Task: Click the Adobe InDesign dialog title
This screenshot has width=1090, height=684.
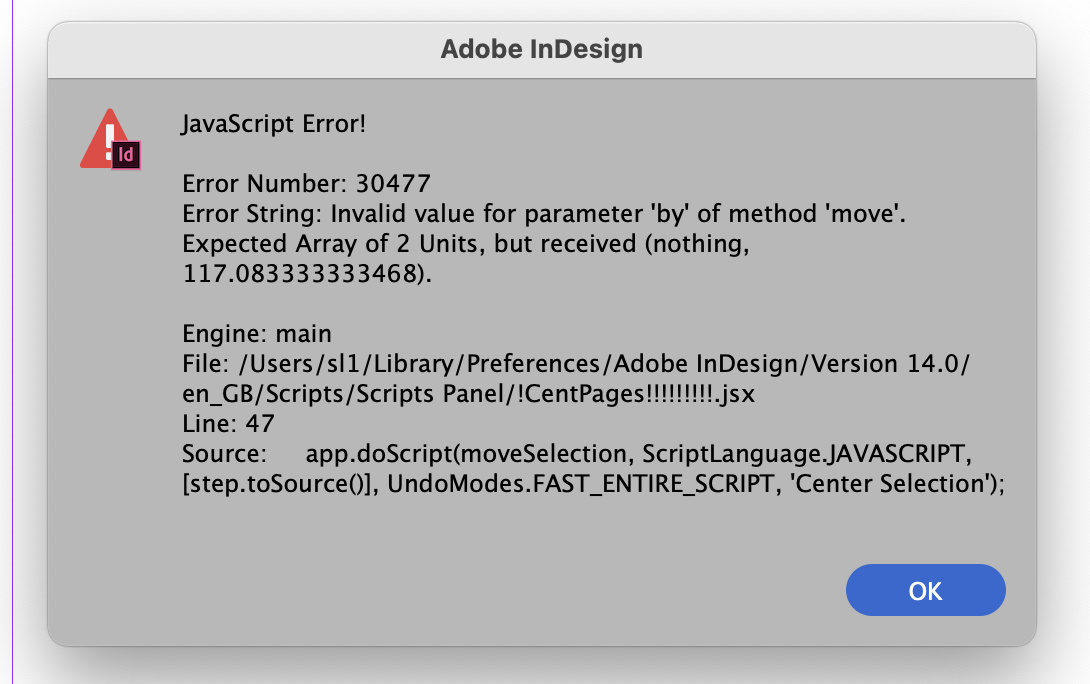Action: pos(542,49)
